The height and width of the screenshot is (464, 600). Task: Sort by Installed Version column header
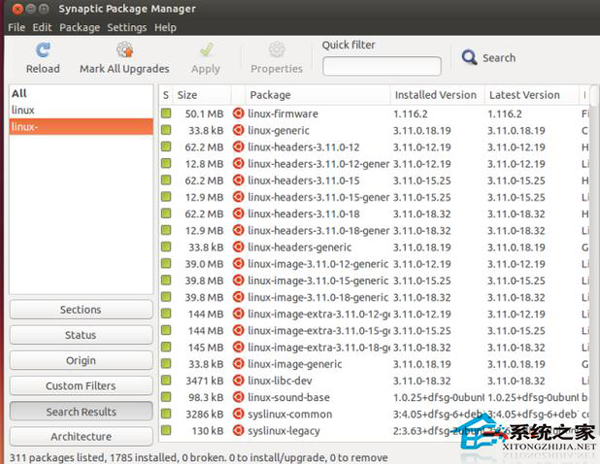pyautogui.click(x=437, y=95)
